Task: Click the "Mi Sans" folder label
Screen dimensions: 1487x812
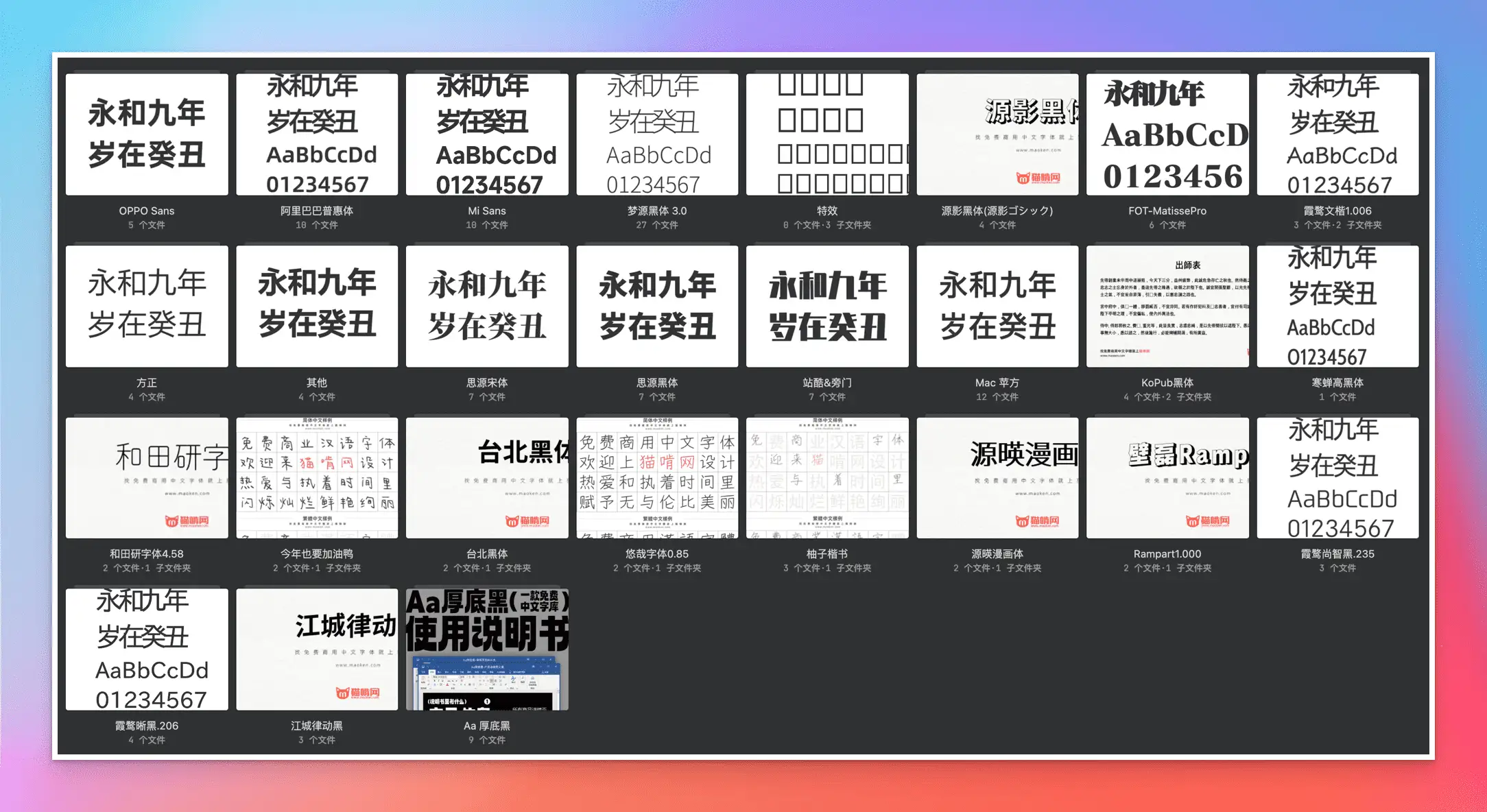Action: [487, 211]
